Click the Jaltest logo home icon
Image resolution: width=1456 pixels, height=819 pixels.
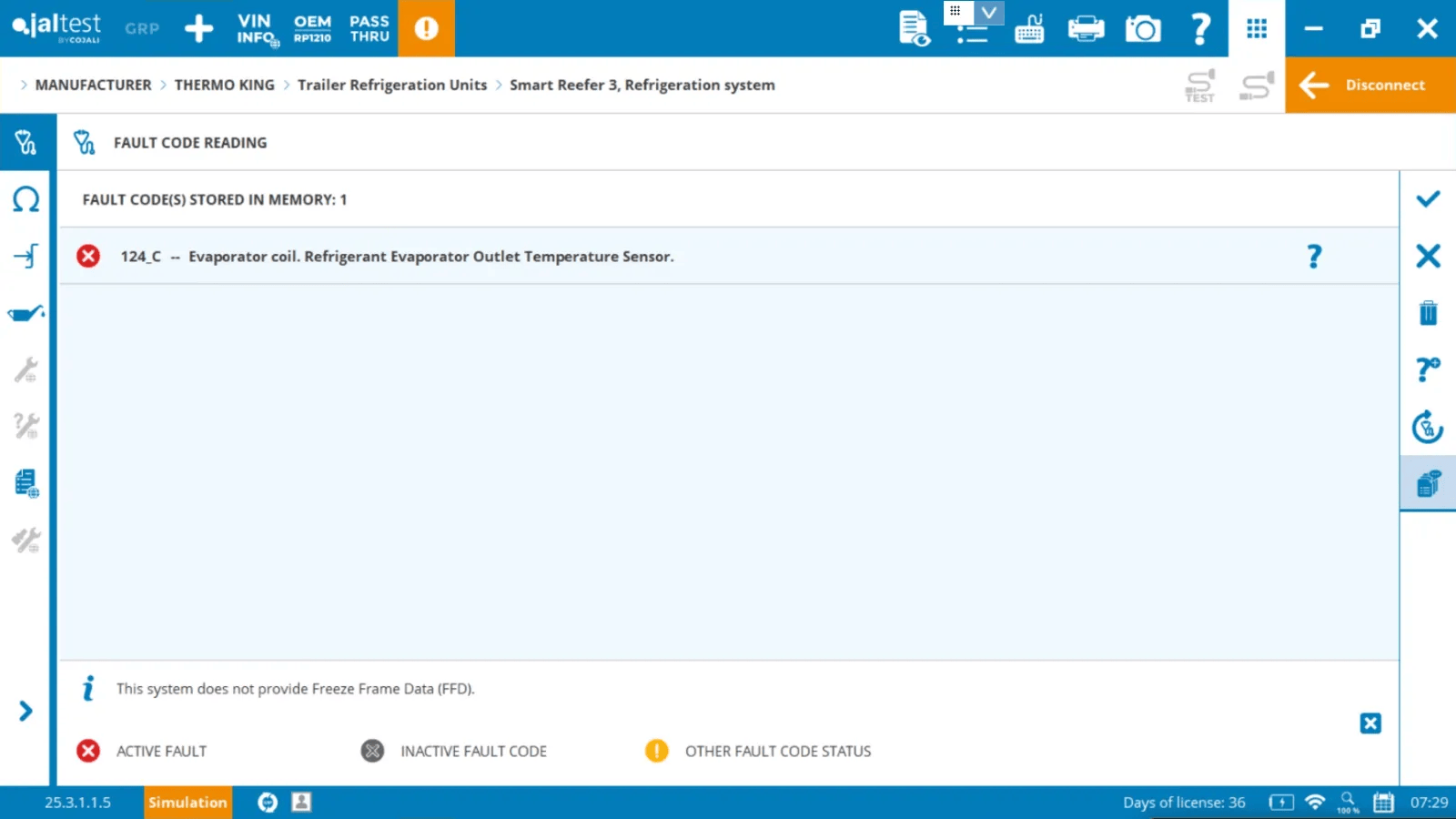[56, 27]
